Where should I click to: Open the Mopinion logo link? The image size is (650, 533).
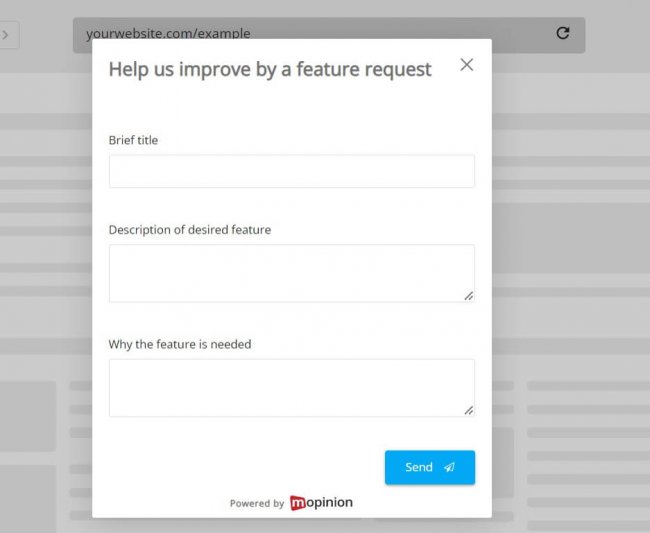[x=321, y=503]
